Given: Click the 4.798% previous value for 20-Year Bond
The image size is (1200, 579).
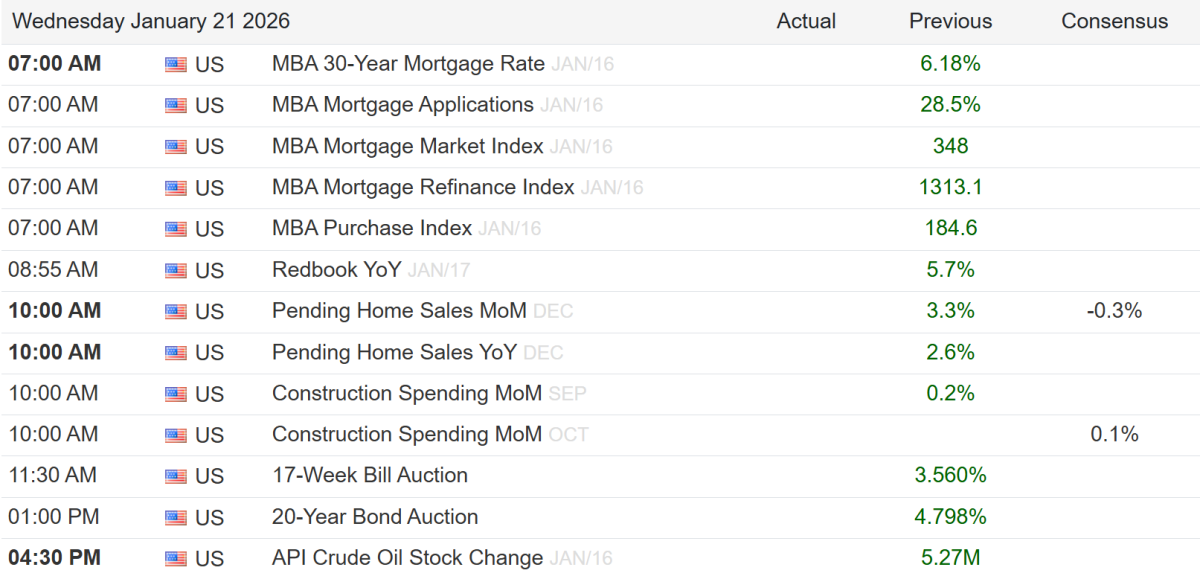Looking at the screenshot, I should pos(950,517).
